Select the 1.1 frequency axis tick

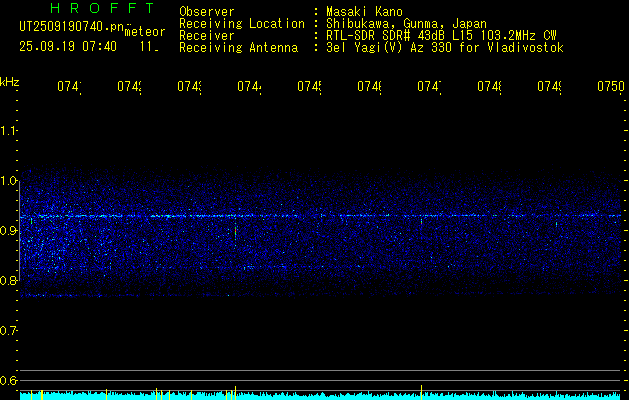click(x=9, y=131)
